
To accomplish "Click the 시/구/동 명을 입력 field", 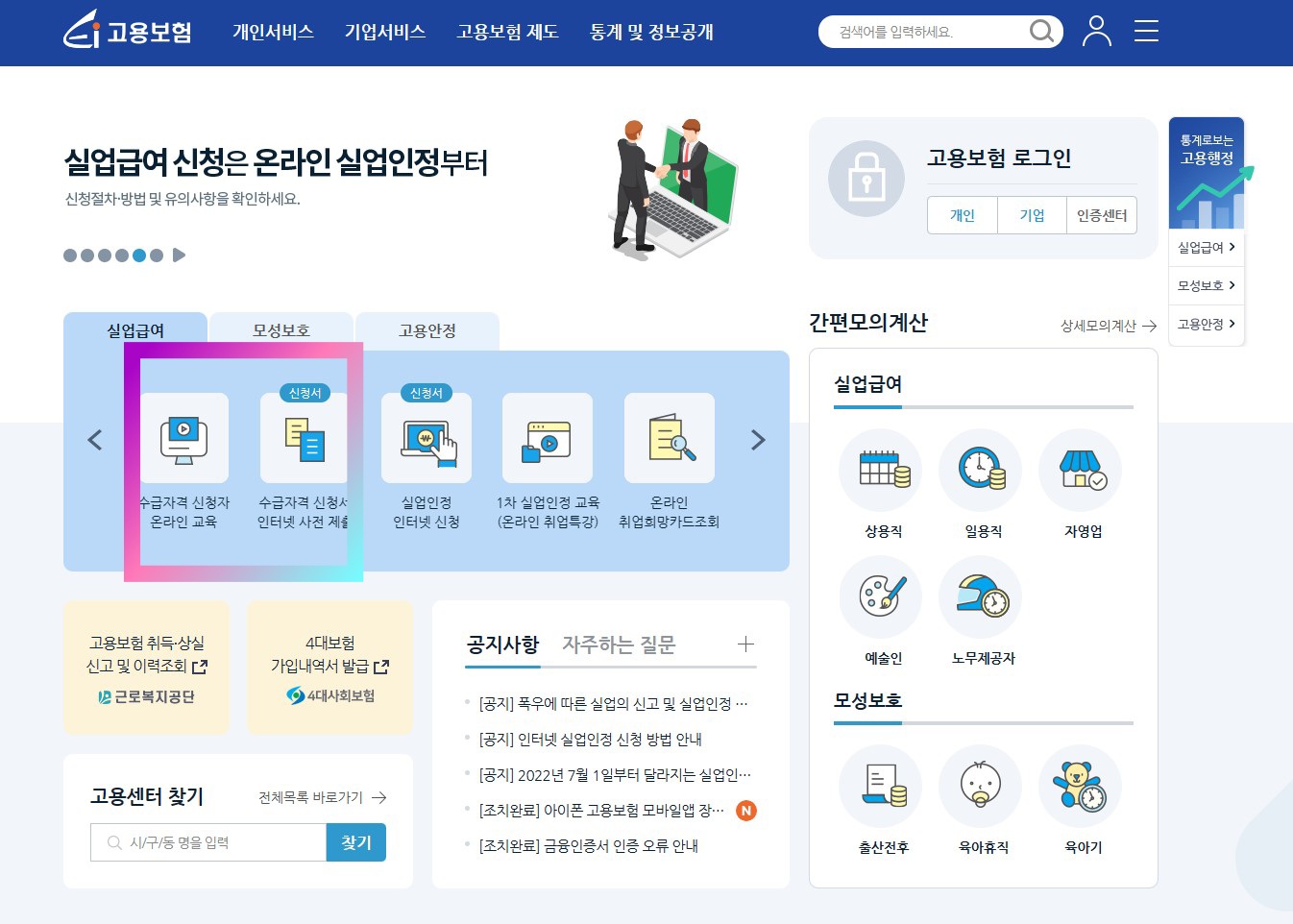I will (x=208, y=842).
